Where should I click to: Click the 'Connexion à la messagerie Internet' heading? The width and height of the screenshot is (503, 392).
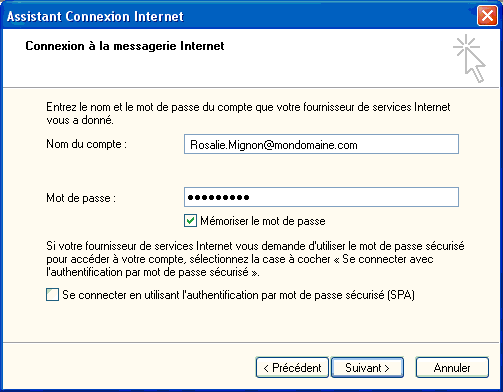(125, 46)
